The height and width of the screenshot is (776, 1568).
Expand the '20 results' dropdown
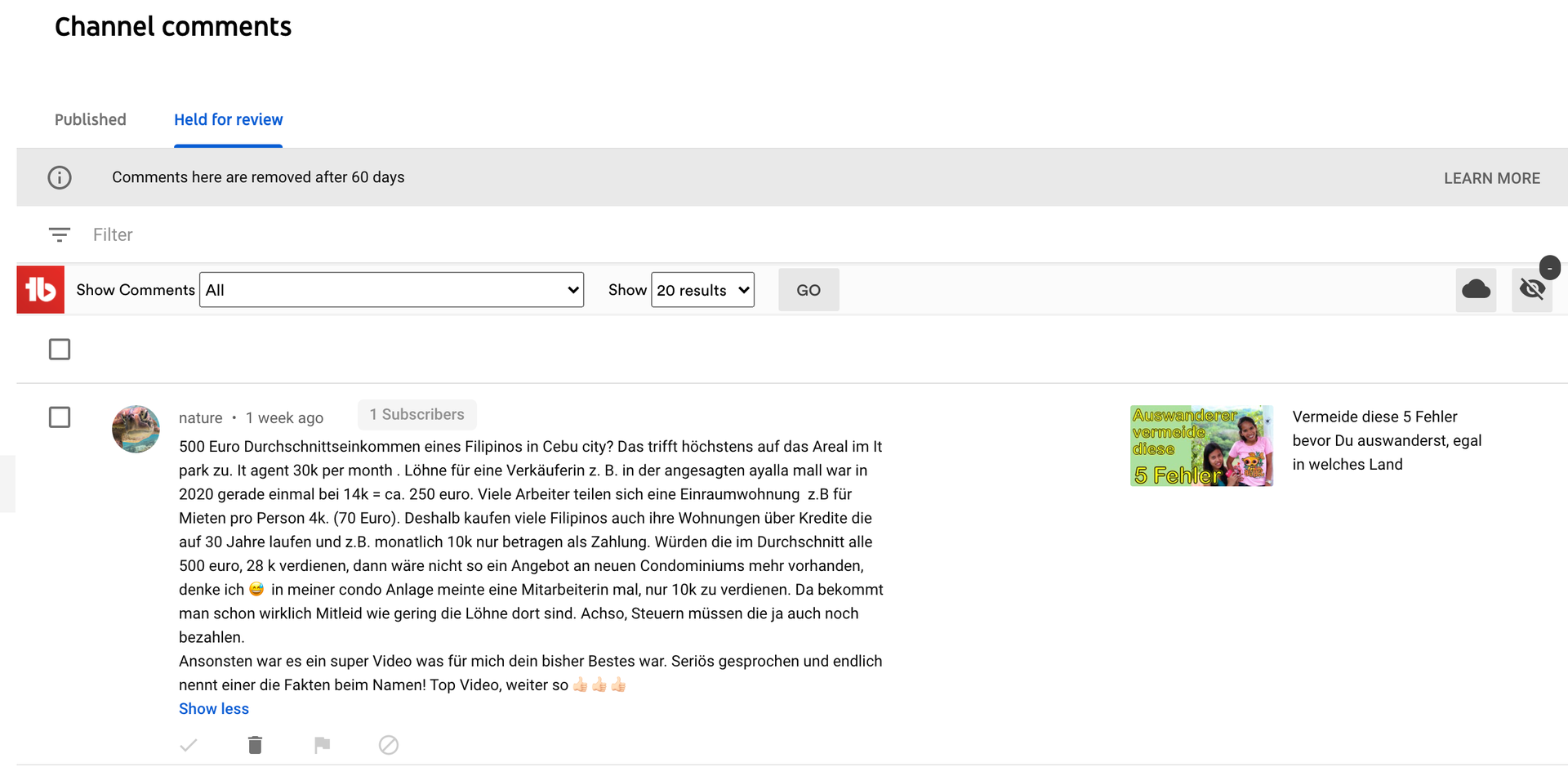tap(702, 290)
